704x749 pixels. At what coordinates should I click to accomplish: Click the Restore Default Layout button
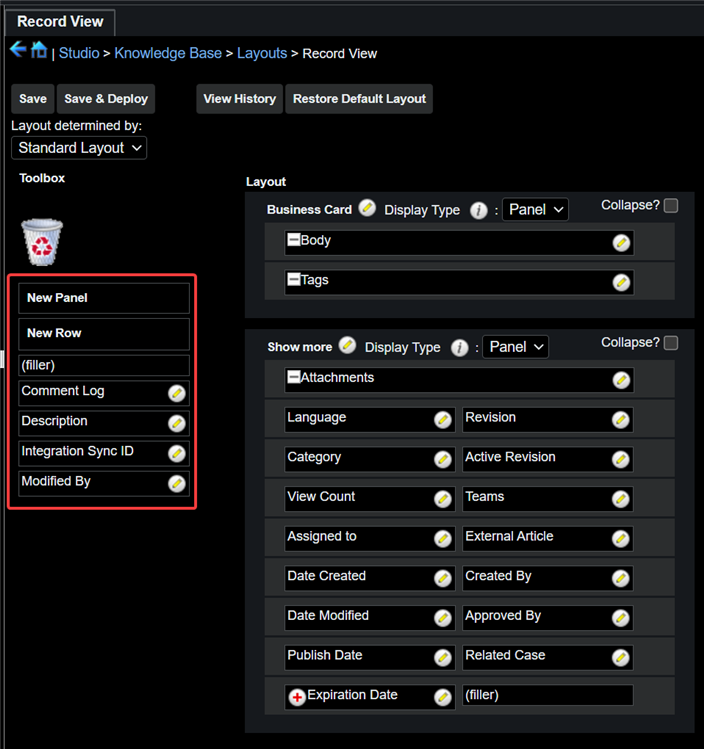point(359,99)
